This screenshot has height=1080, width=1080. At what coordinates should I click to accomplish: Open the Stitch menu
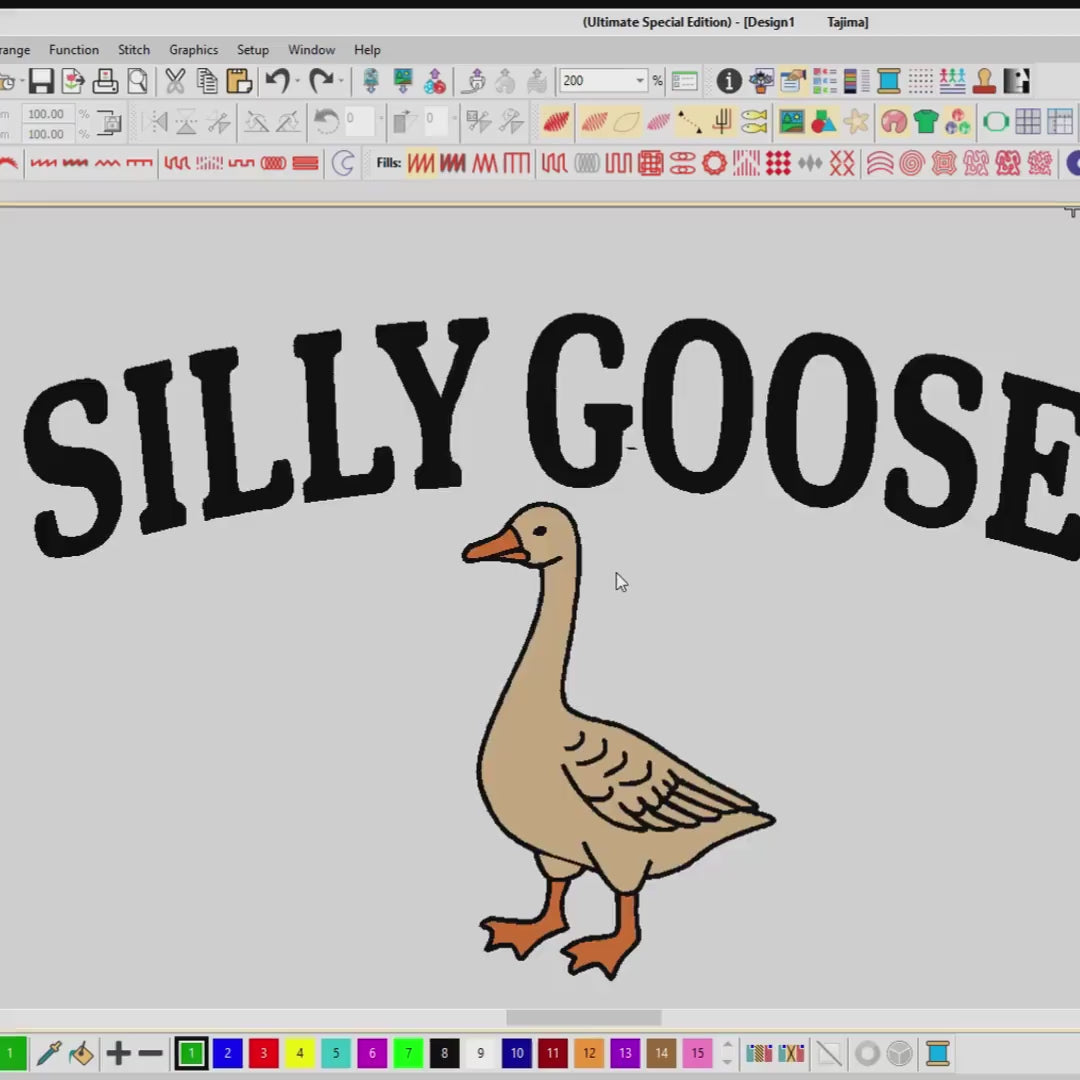[x=134, y=50]
